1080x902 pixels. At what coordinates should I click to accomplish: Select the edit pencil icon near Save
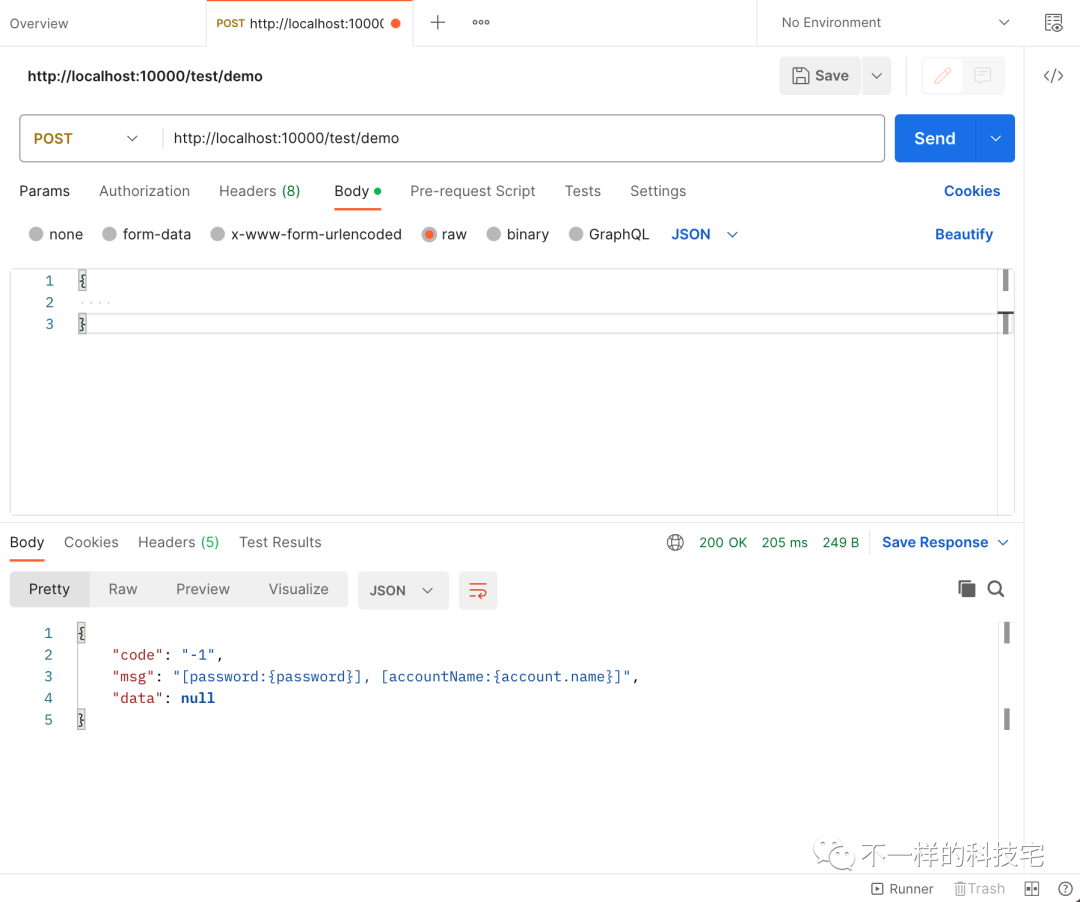click(x=940, y=75)
